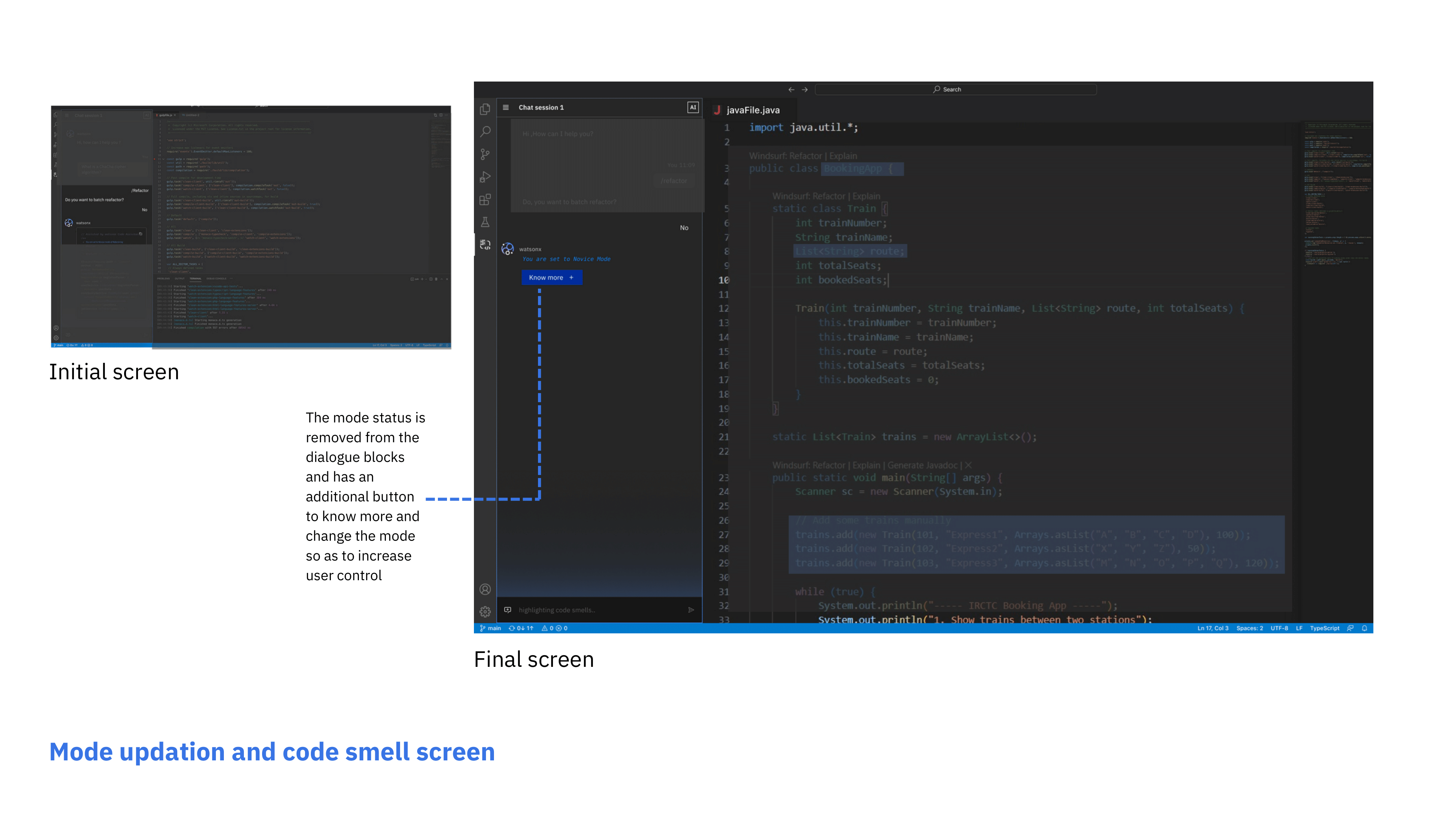Open the Manage gear icon

(485, 612)
